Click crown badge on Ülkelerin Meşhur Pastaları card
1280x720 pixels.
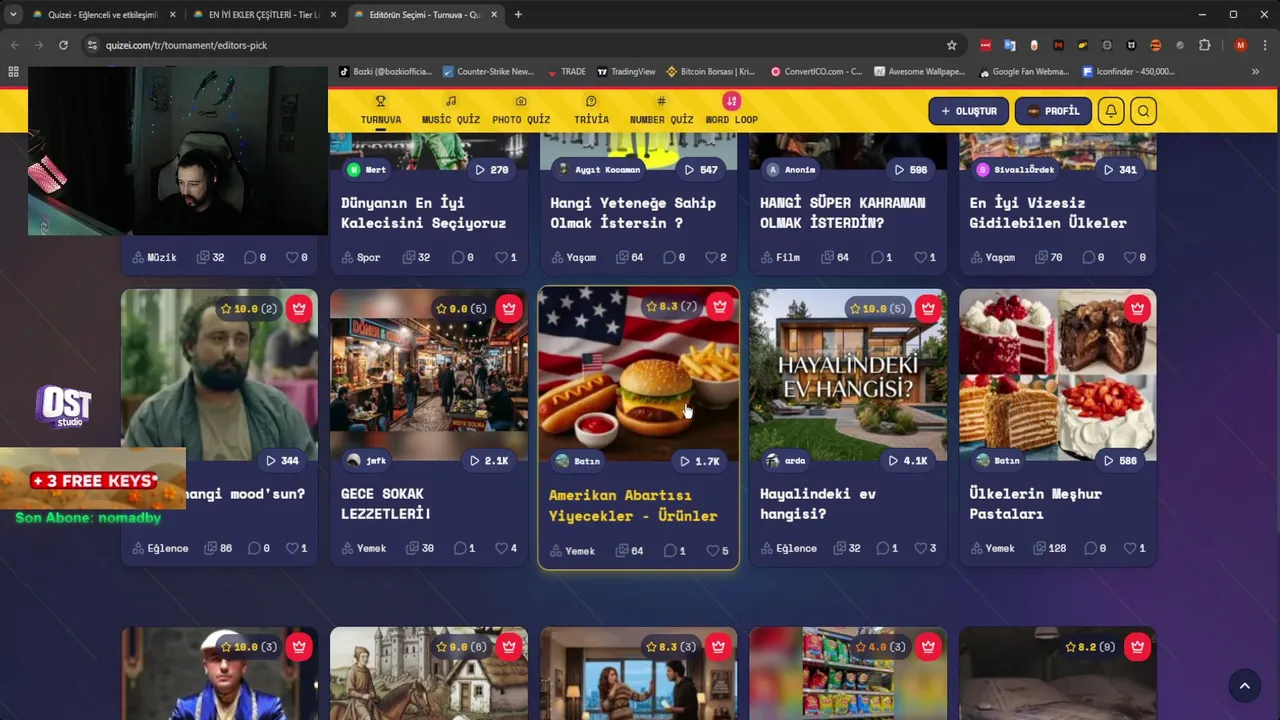1137,309
